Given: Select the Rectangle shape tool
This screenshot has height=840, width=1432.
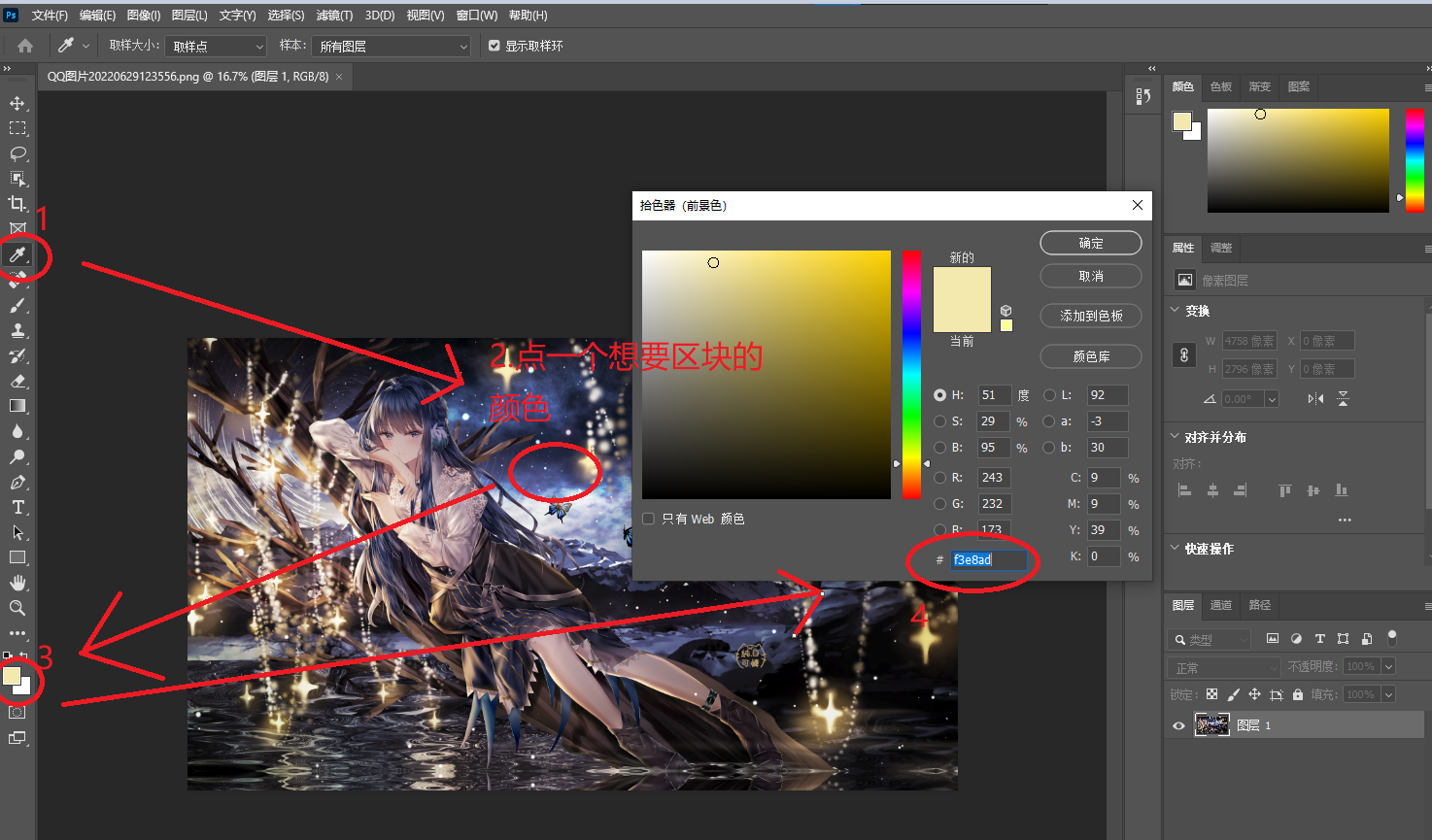Looking at the screenshot, I should point(17,557).
